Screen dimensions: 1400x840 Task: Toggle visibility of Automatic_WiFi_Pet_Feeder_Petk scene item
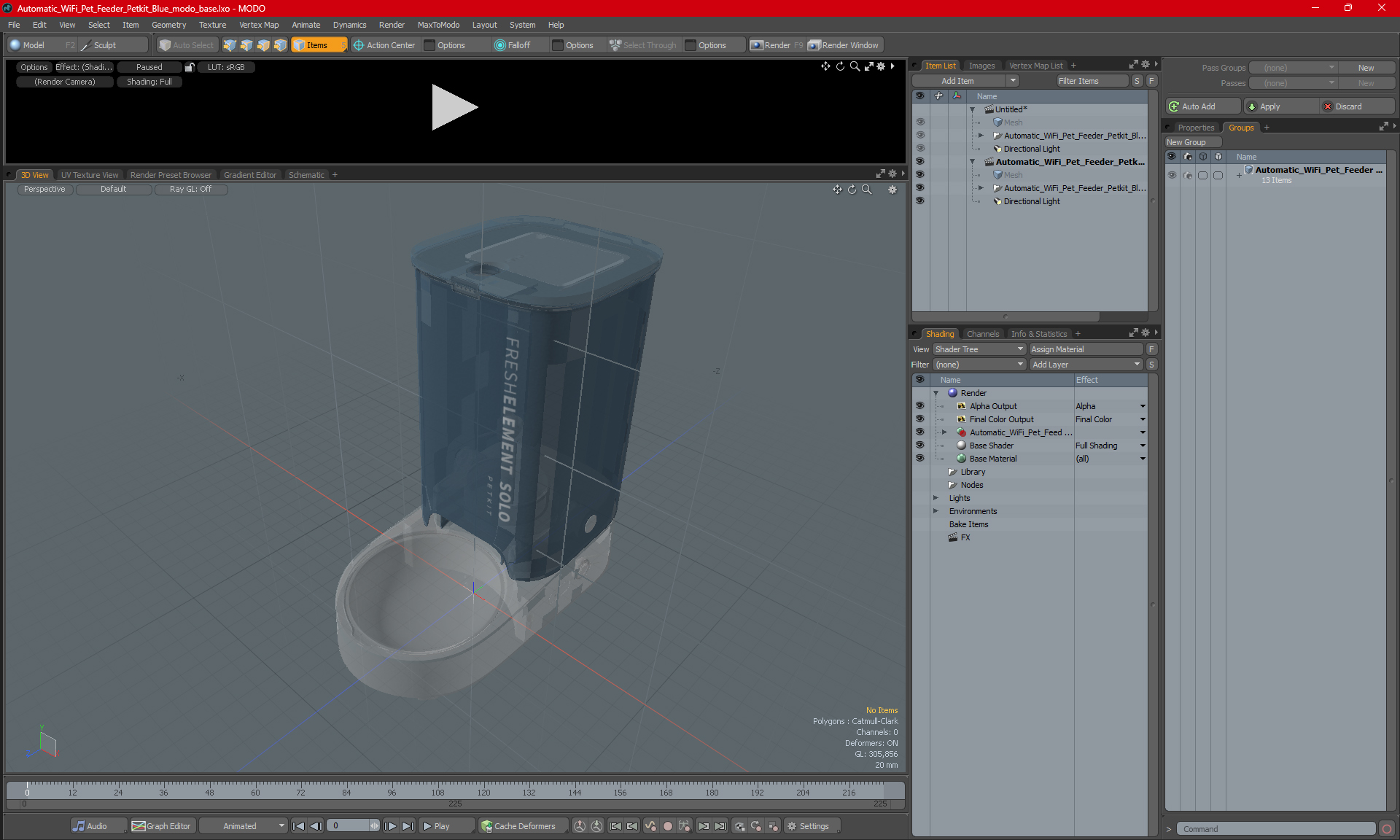(x=919, y=162)
